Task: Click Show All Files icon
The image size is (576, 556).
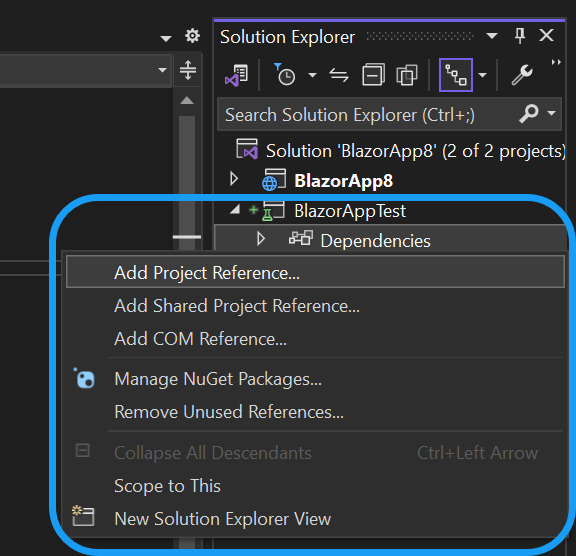Action: coord(407,75)
